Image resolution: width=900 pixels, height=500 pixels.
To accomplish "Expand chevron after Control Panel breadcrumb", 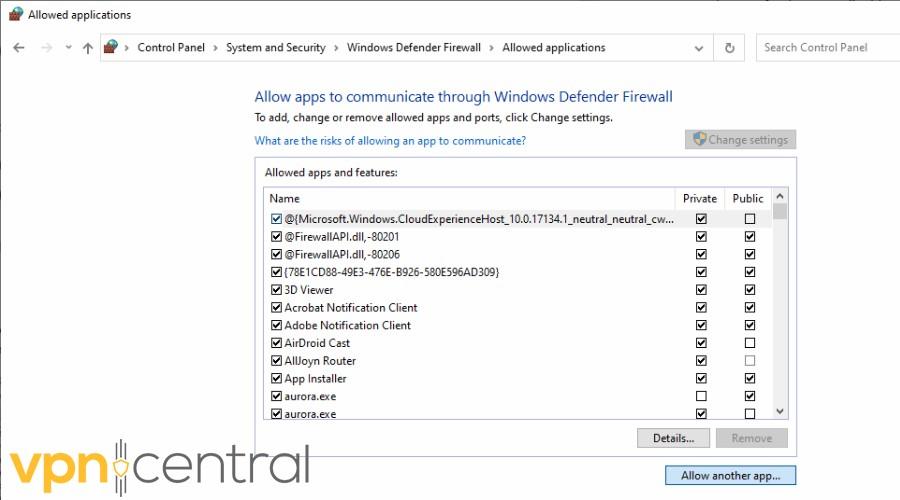I will (x=215, y=48).
